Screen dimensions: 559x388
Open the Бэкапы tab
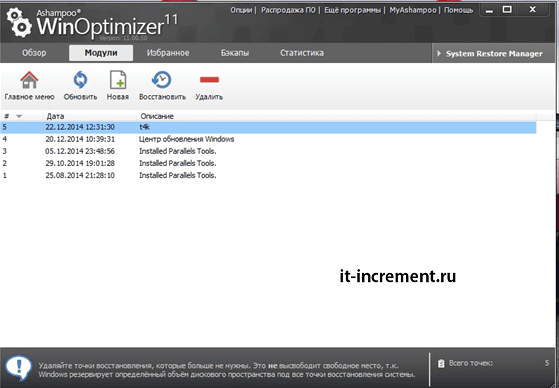click(x=235, y=53)
